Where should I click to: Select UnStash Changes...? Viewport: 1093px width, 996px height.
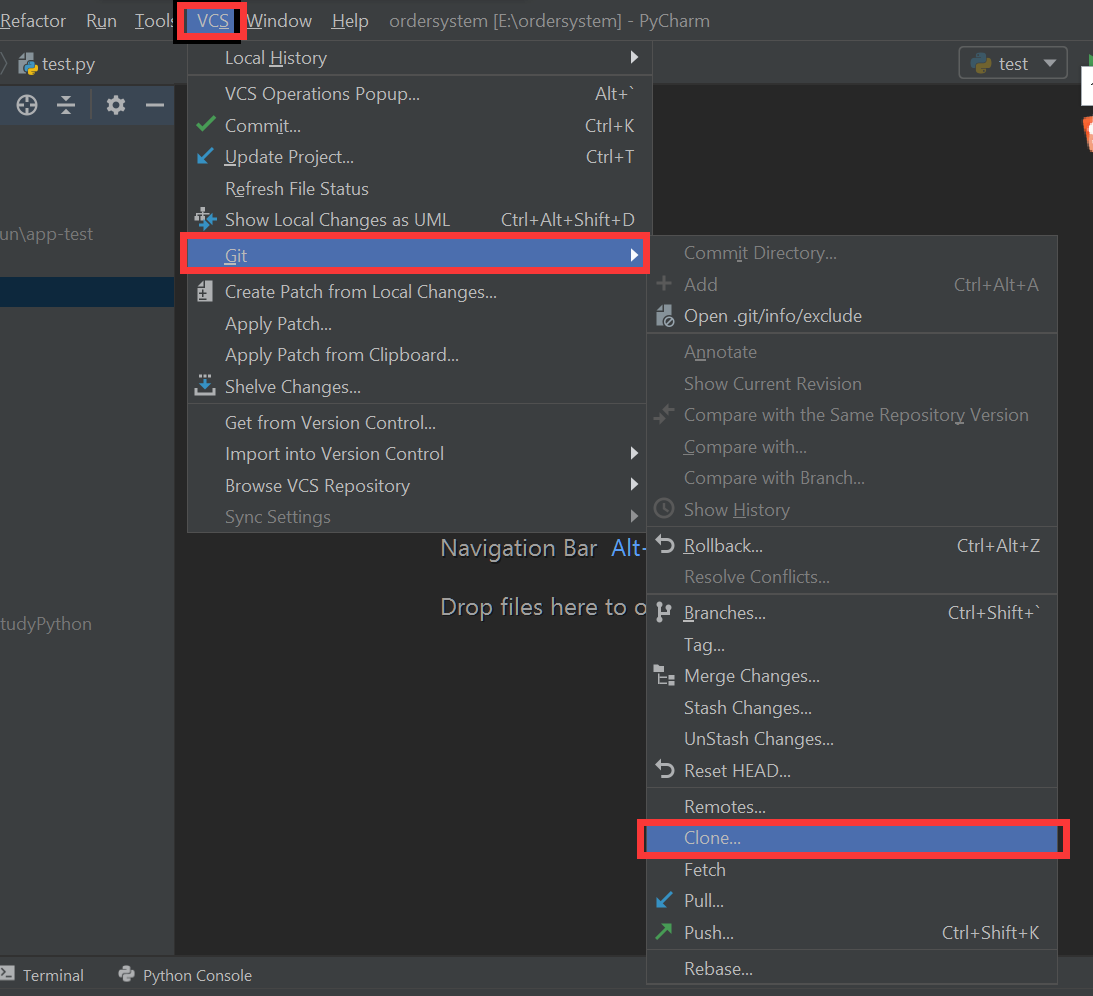point(852,739)
